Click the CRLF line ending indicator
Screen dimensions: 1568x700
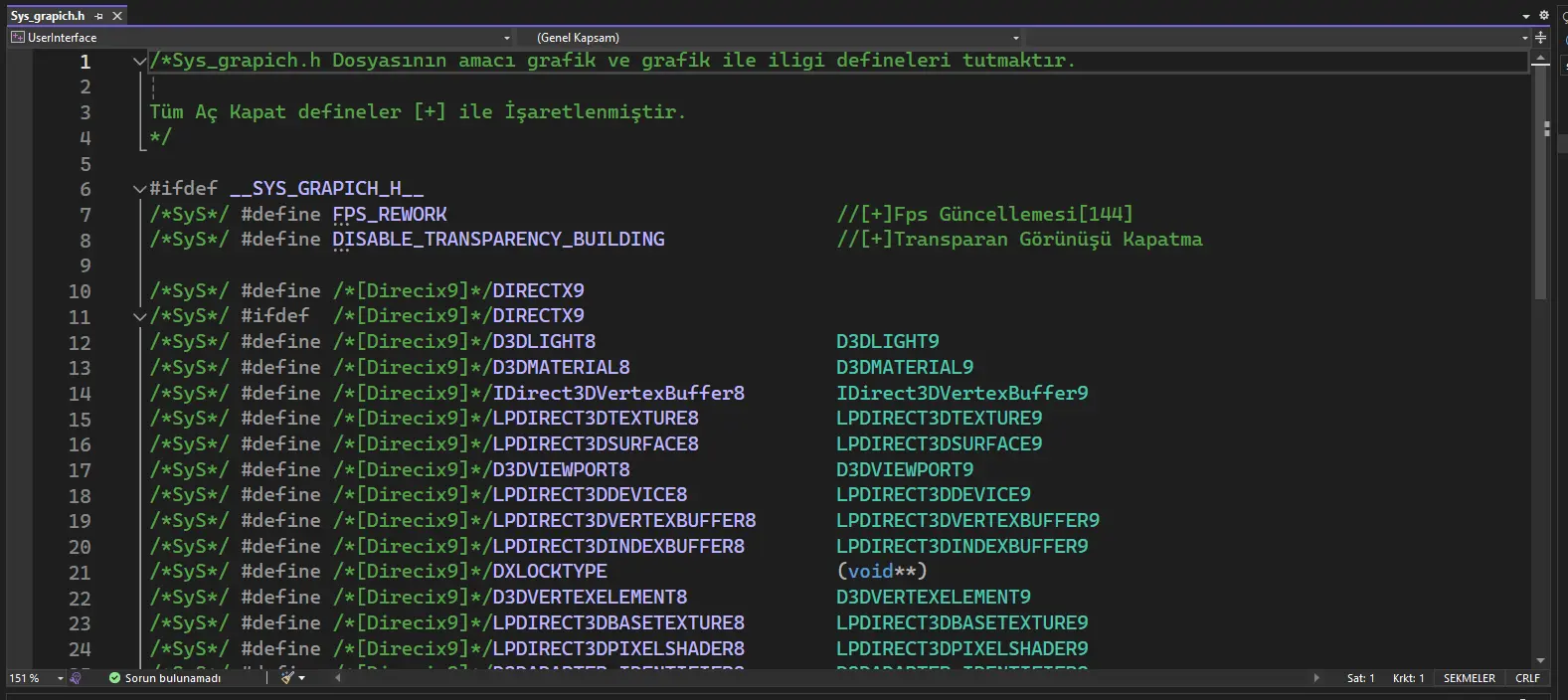pos(1527,678)
